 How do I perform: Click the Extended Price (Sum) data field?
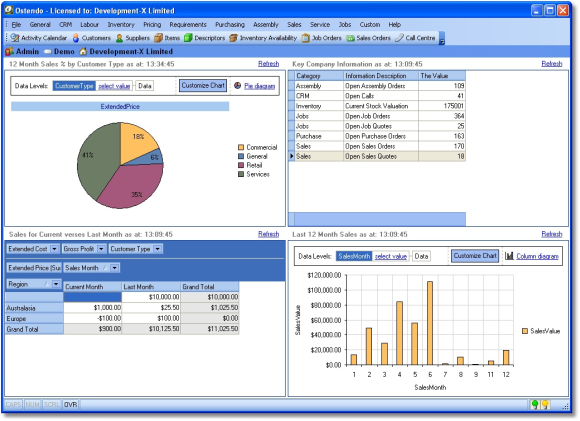[x=34, y=268]
